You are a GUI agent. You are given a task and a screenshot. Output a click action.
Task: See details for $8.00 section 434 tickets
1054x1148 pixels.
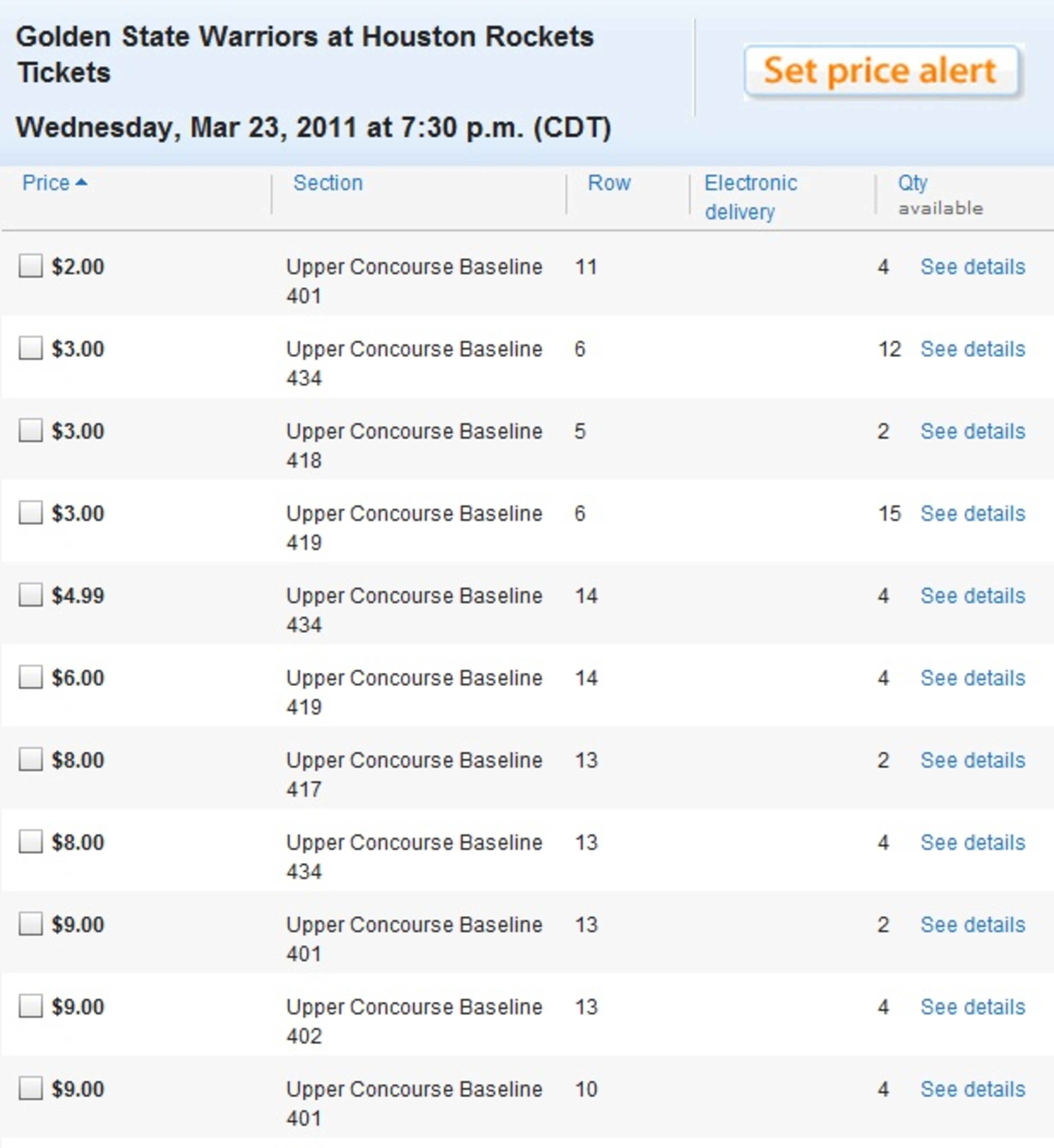tap(972, 842)
